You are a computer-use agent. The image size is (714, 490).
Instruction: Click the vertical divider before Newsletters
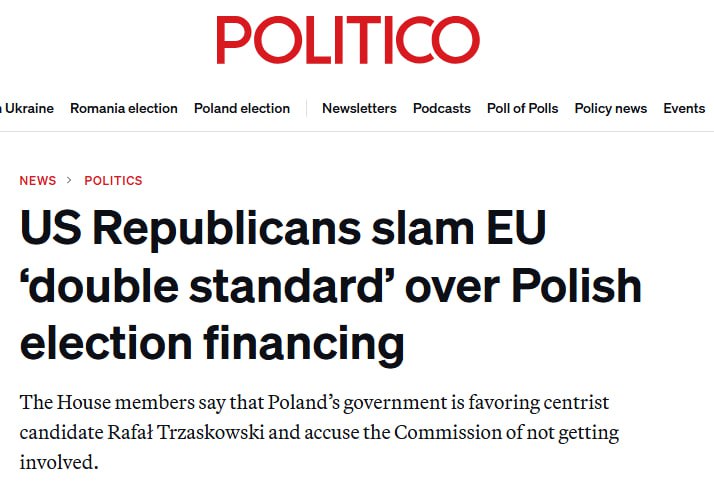click(306, 108)
